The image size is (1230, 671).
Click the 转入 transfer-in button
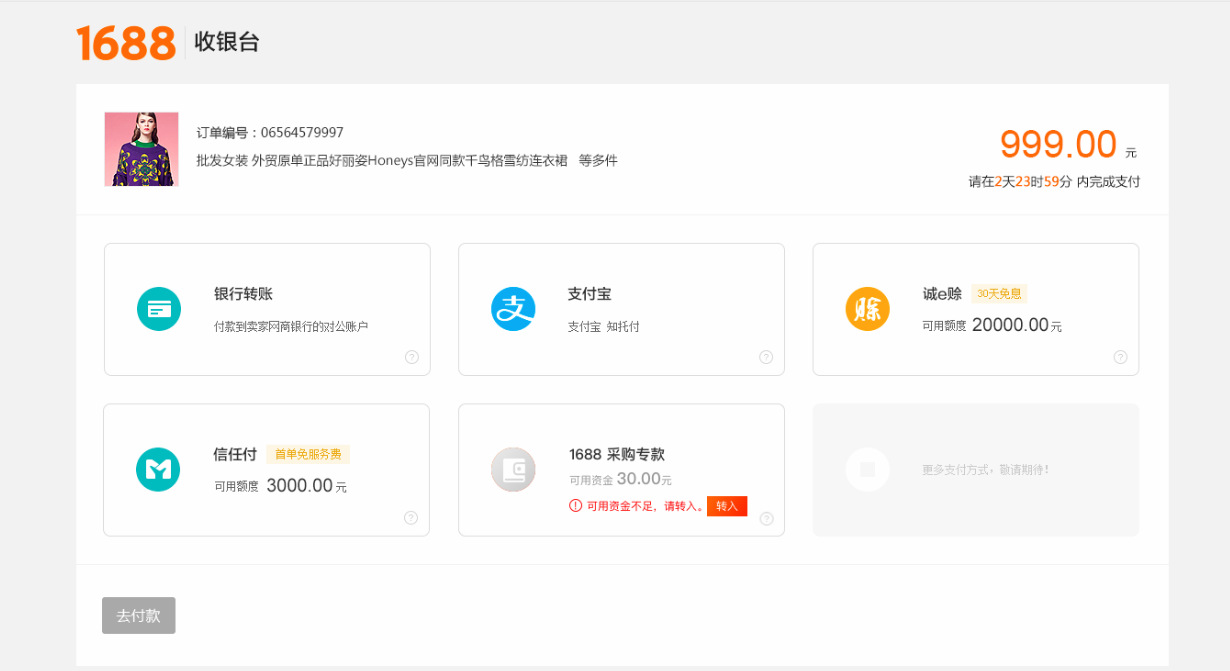(x=727, y=506)
